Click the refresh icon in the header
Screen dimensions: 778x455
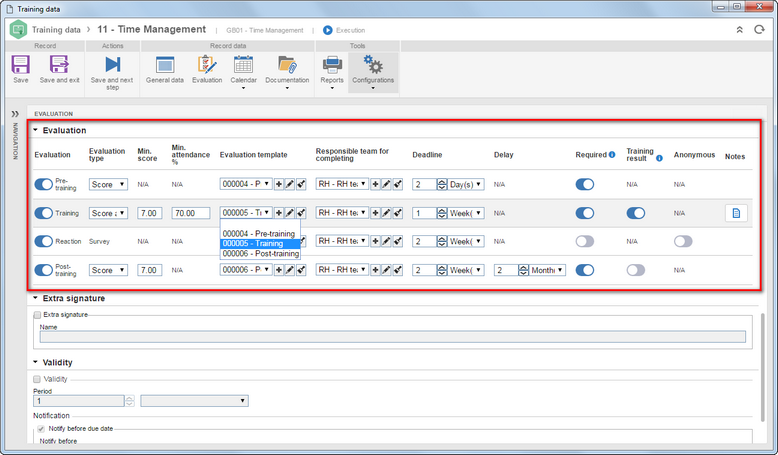tap(759, 30)
